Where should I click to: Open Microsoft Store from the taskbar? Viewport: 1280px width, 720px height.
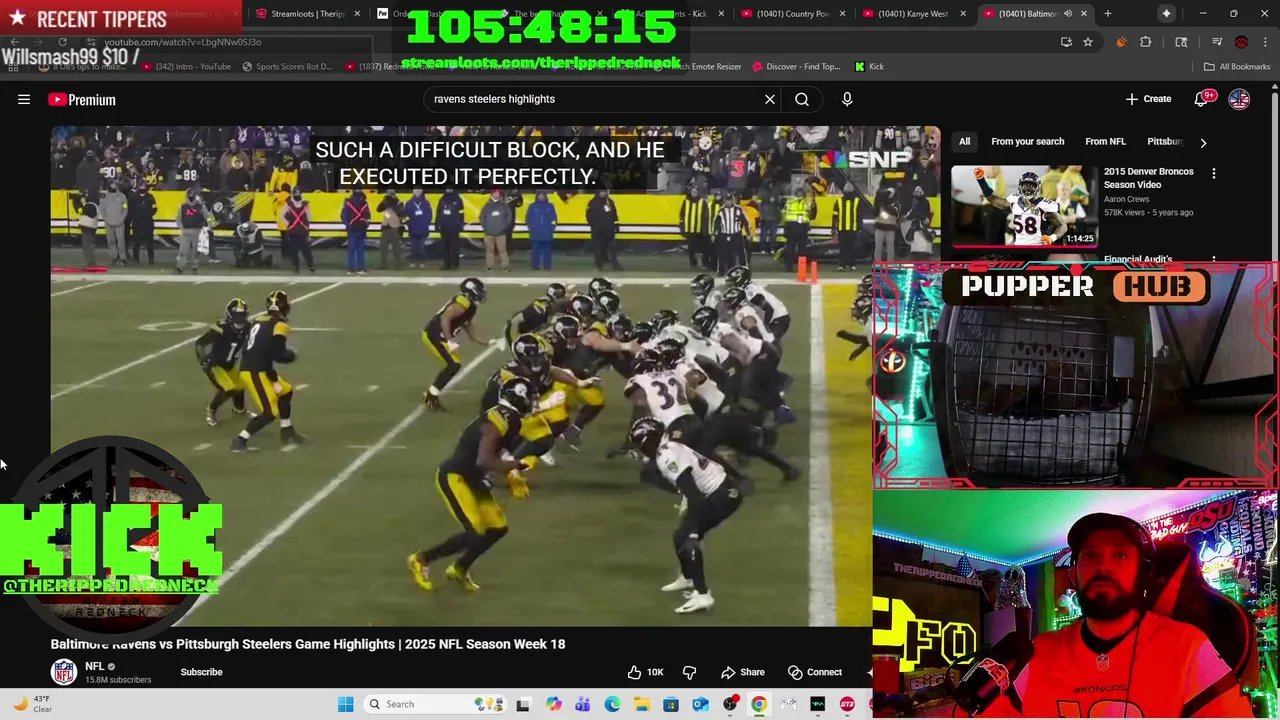click(671, 704)
